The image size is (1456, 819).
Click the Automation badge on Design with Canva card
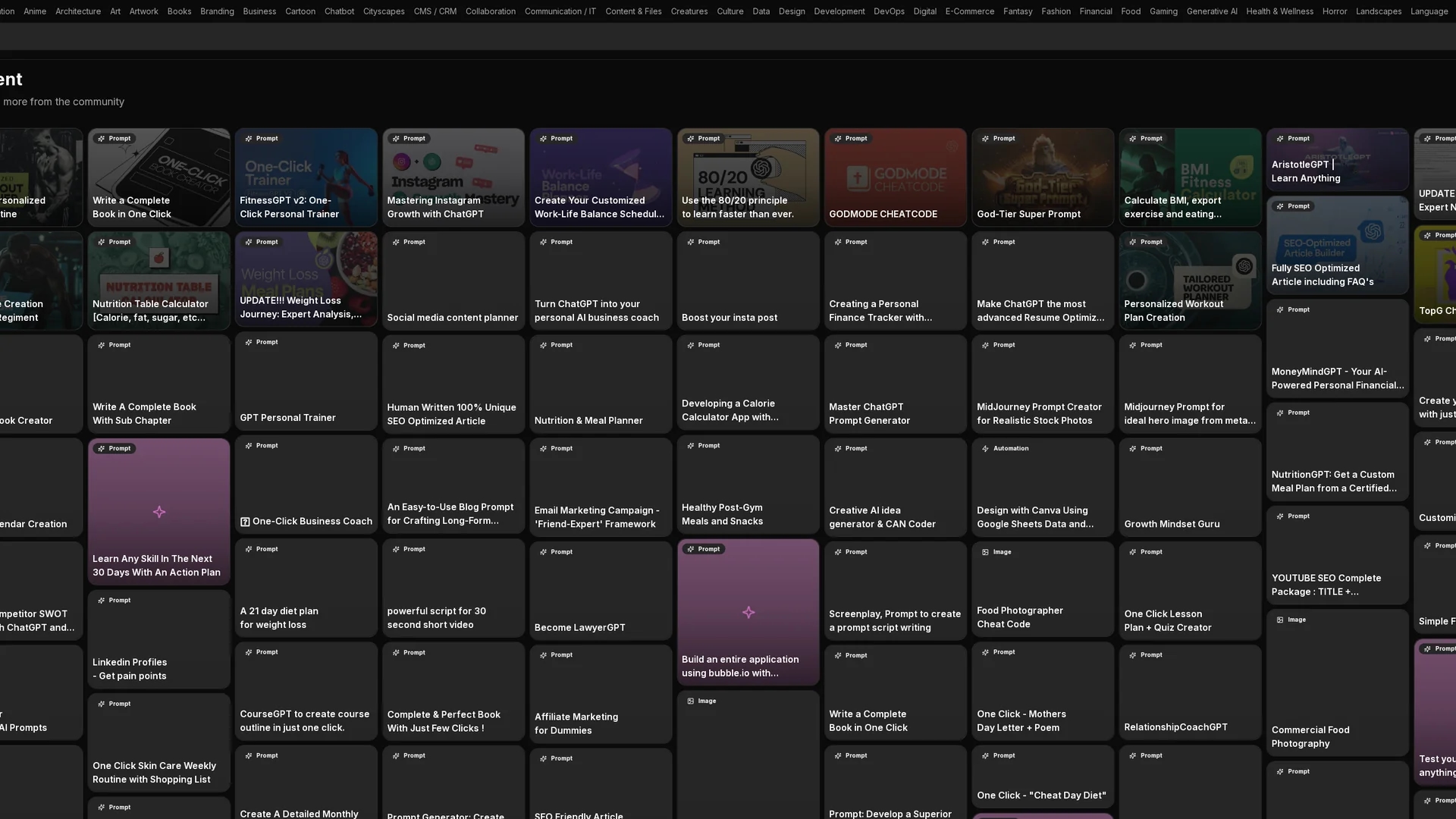(1006, 449)
